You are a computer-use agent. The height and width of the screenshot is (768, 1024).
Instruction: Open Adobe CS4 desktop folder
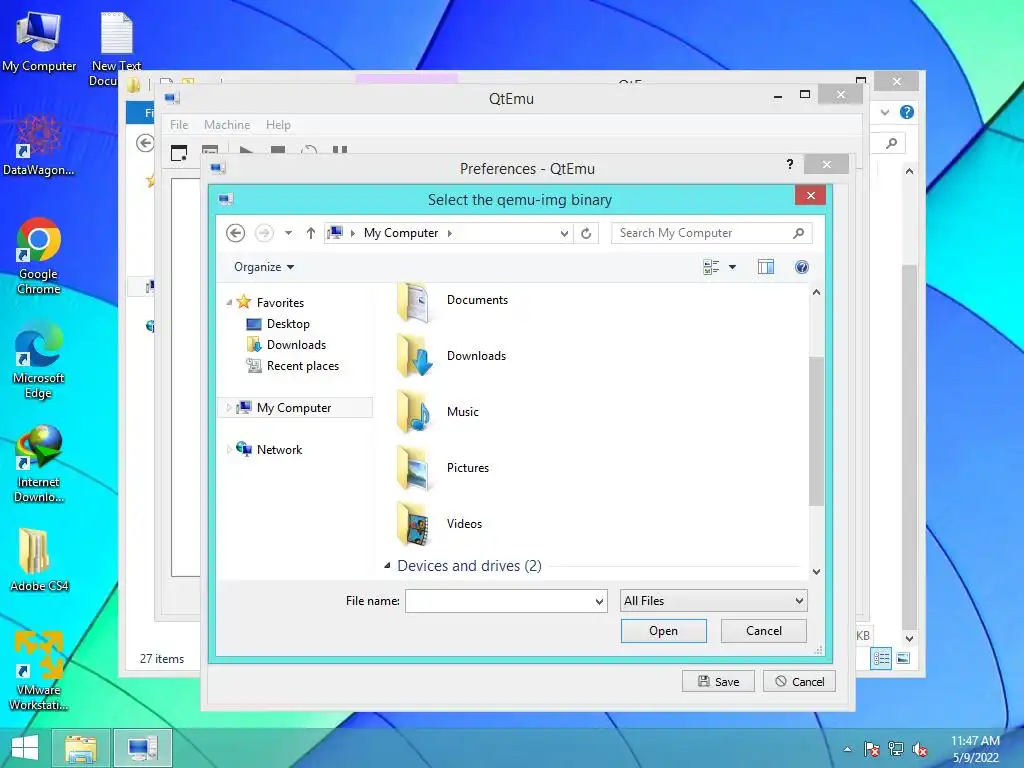(39, 560)
